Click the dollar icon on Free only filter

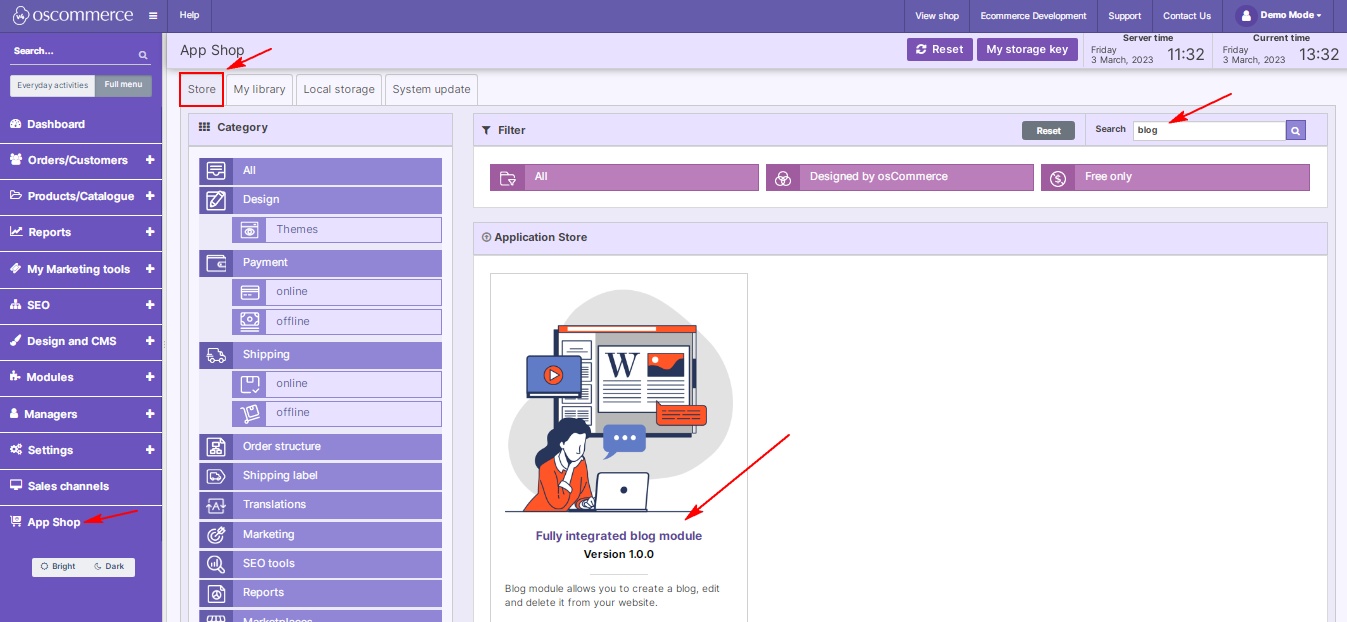(1058, 178)
